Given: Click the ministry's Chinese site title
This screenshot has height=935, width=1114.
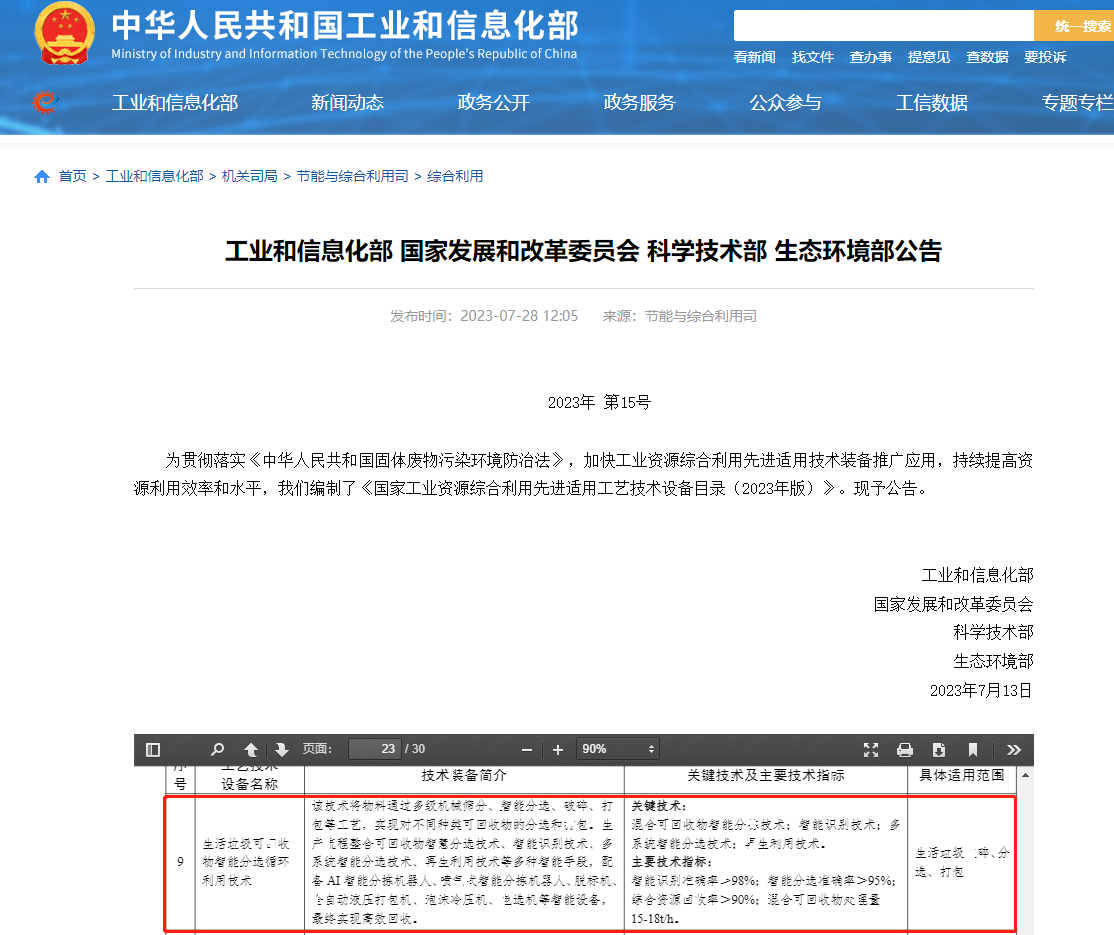Looking at the screenshot, I should tap(345, 25).
